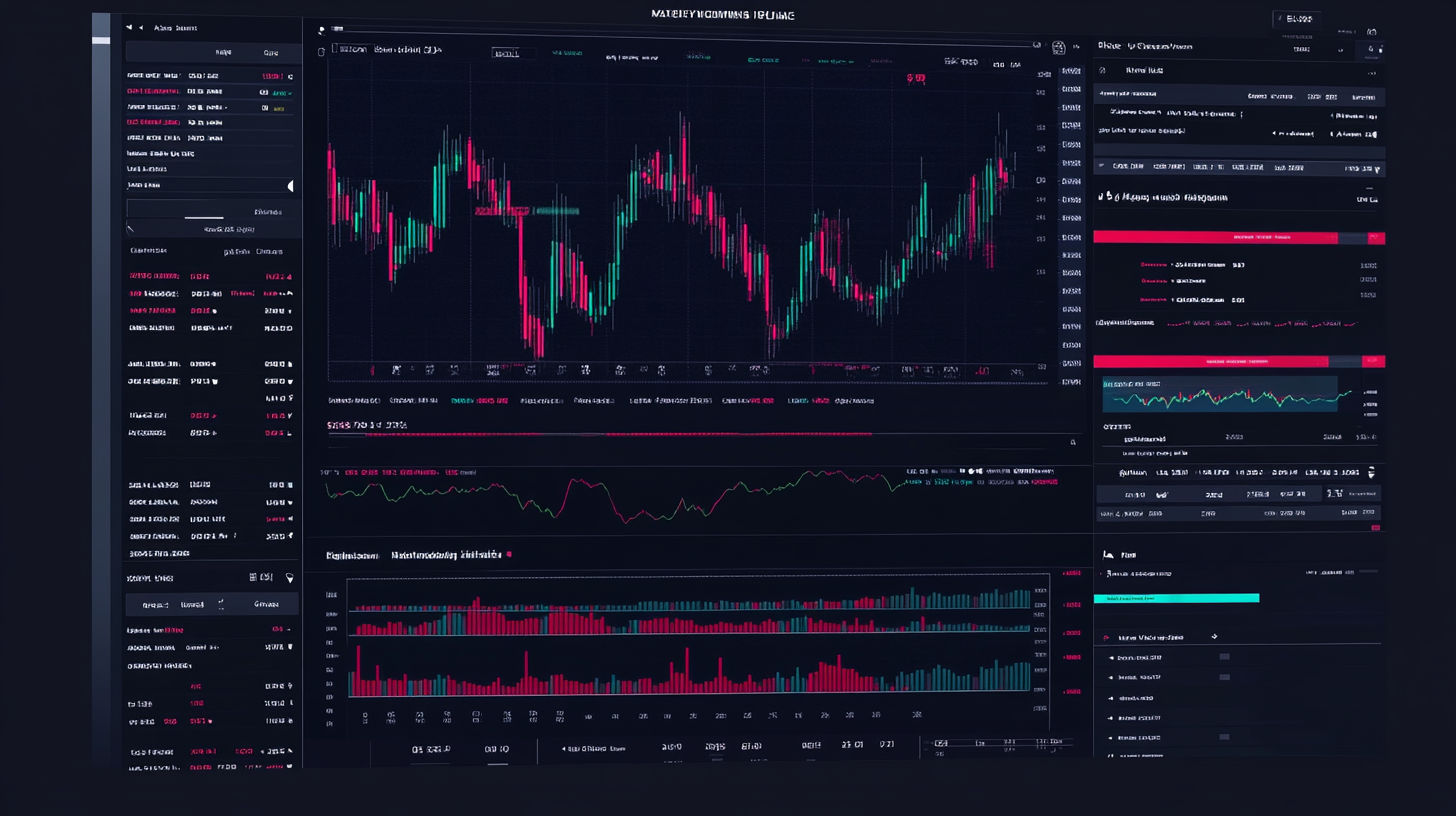Toggle the teal highlighted switch in the lower-right panel

pos(1176,597)
